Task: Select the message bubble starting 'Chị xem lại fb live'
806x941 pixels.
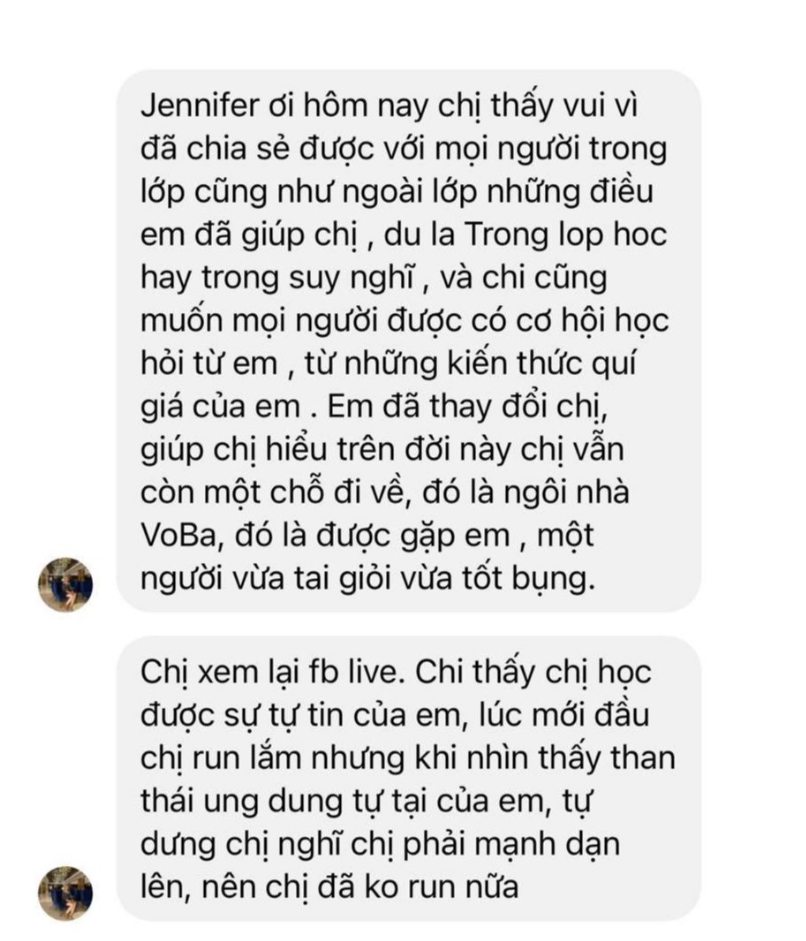Action: coord(409,778)
